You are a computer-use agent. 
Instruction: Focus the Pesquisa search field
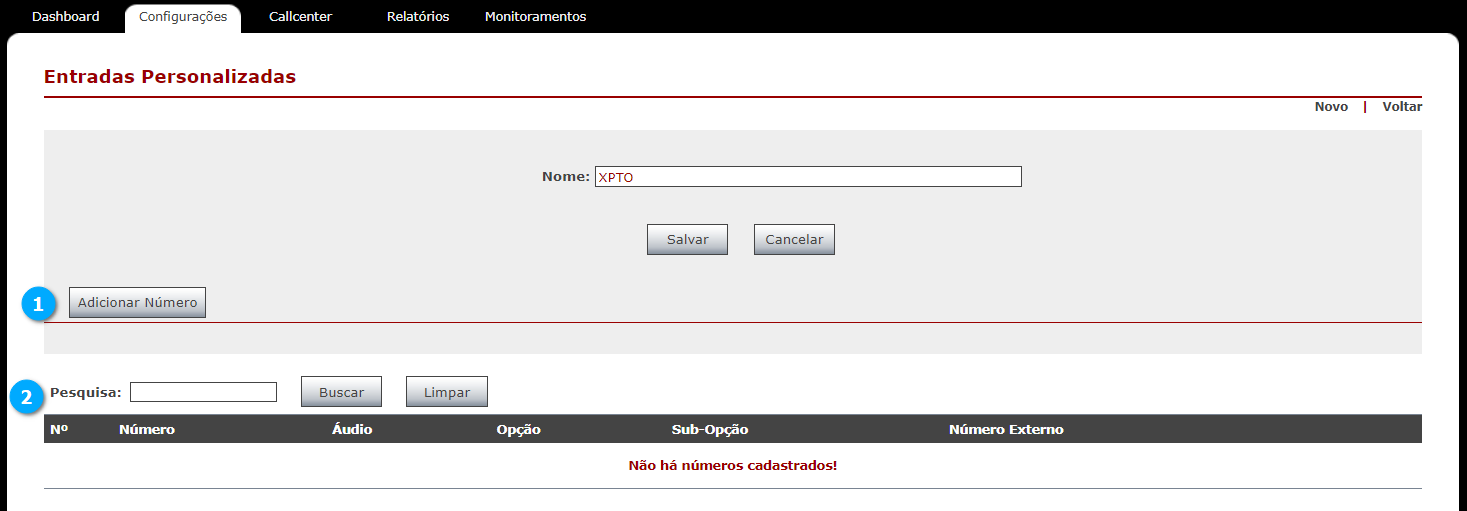click(203, 392)
